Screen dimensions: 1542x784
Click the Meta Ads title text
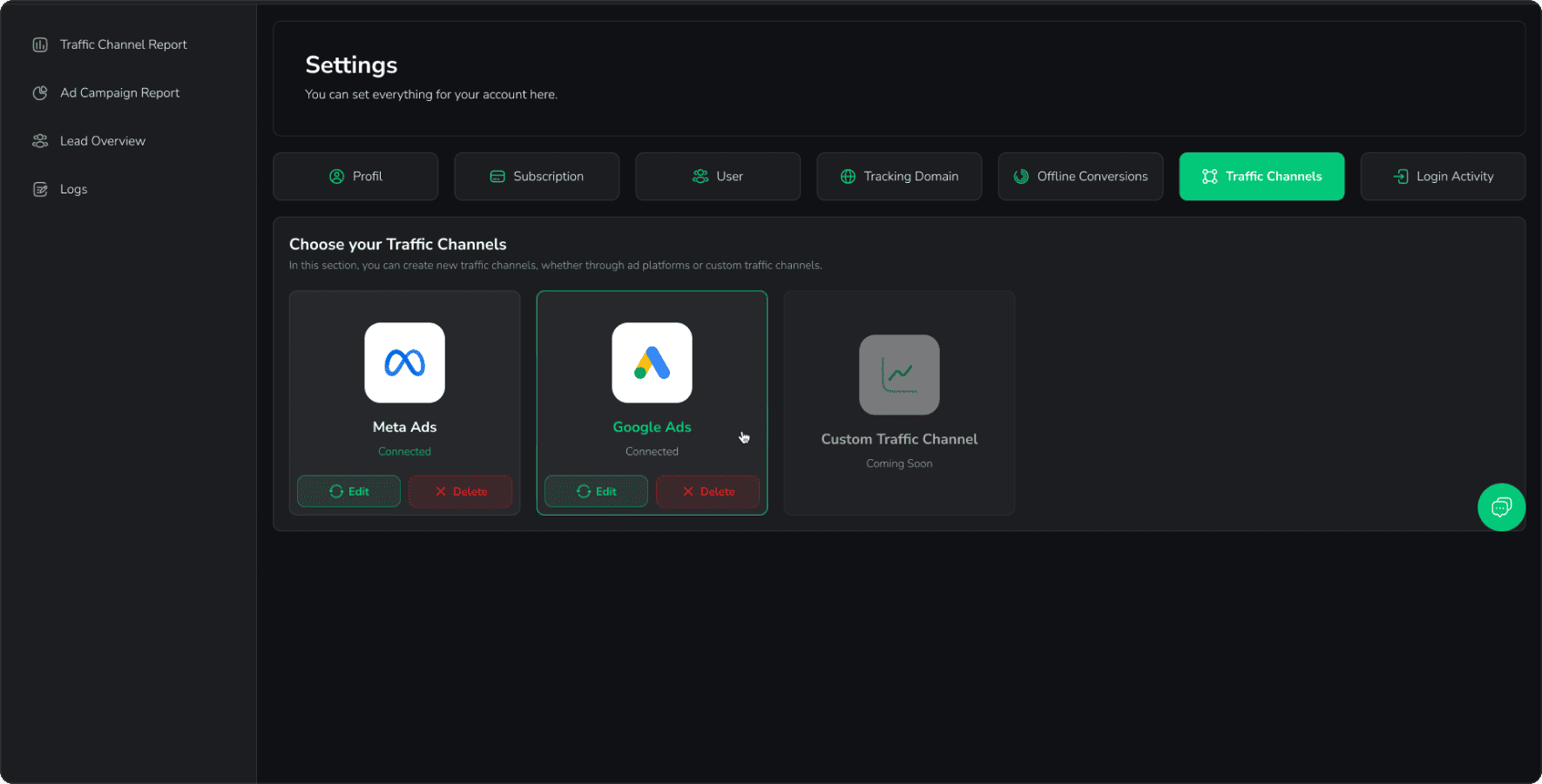tap(404, 427)
